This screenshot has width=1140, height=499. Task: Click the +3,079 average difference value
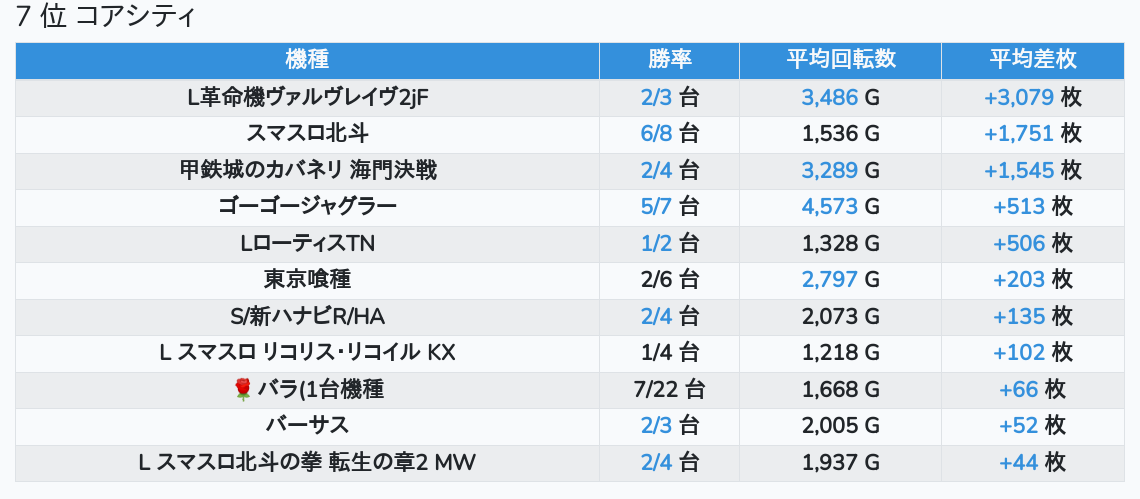click(x=1019, y=97)
